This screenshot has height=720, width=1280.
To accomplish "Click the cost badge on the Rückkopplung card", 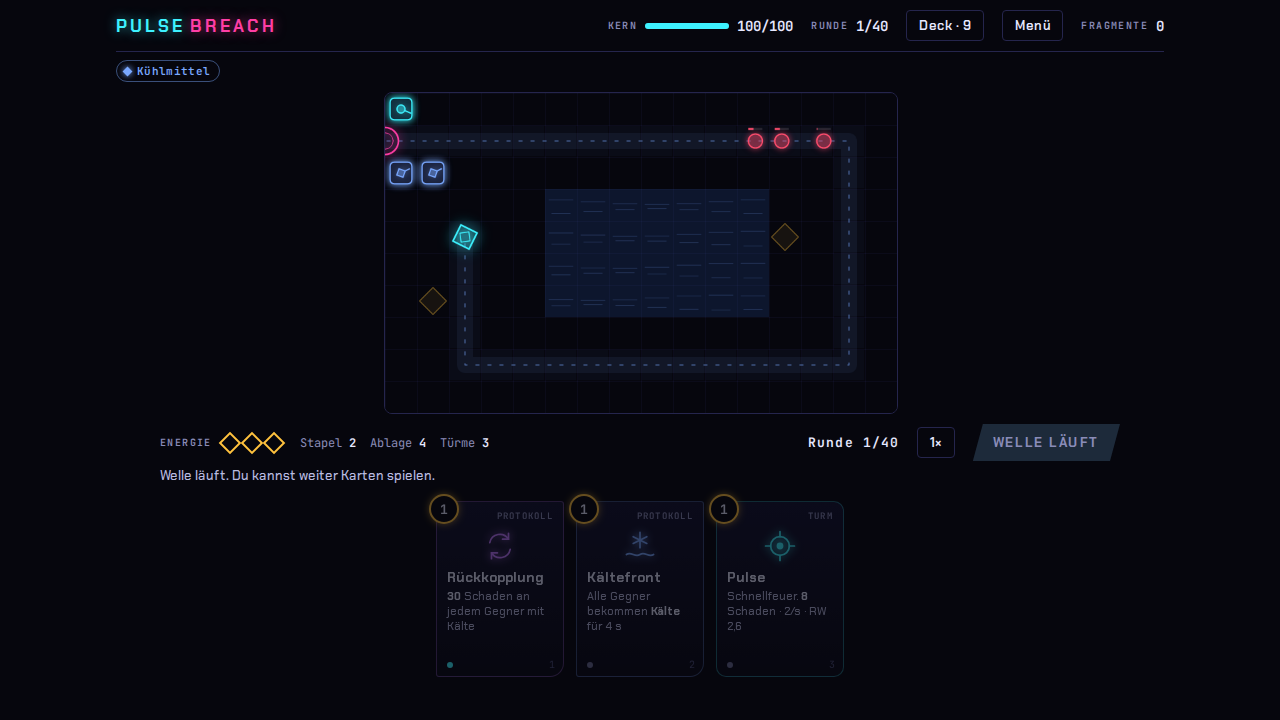I will (444, 509).
